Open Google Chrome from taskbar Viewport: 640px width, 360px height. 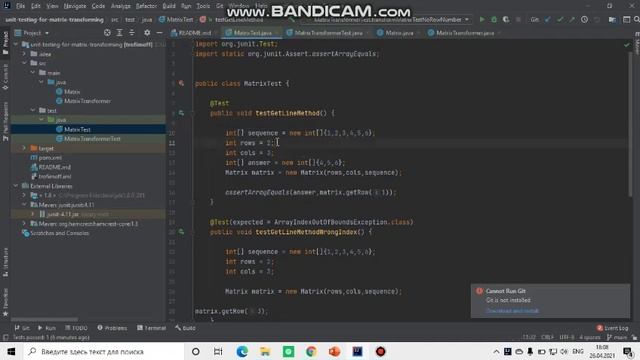311,351
